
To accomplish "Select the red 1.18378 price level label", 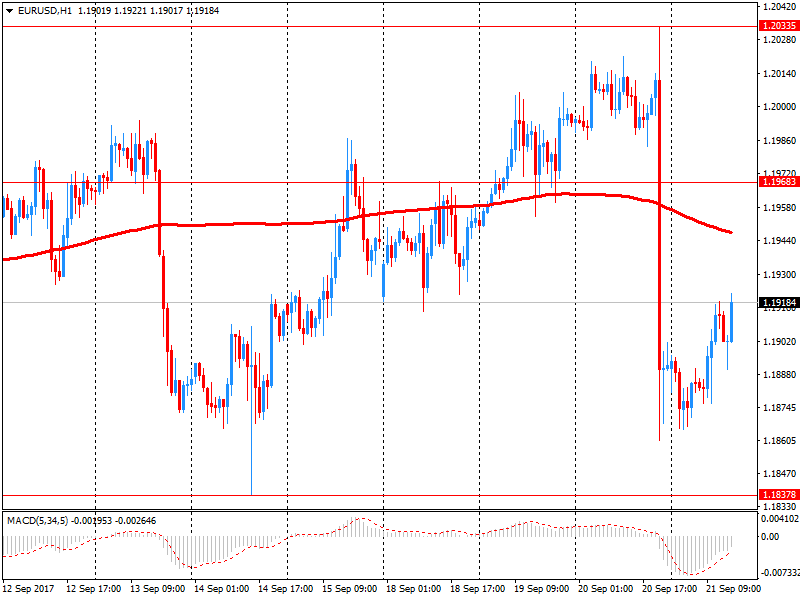I will (x=779, y=495).
